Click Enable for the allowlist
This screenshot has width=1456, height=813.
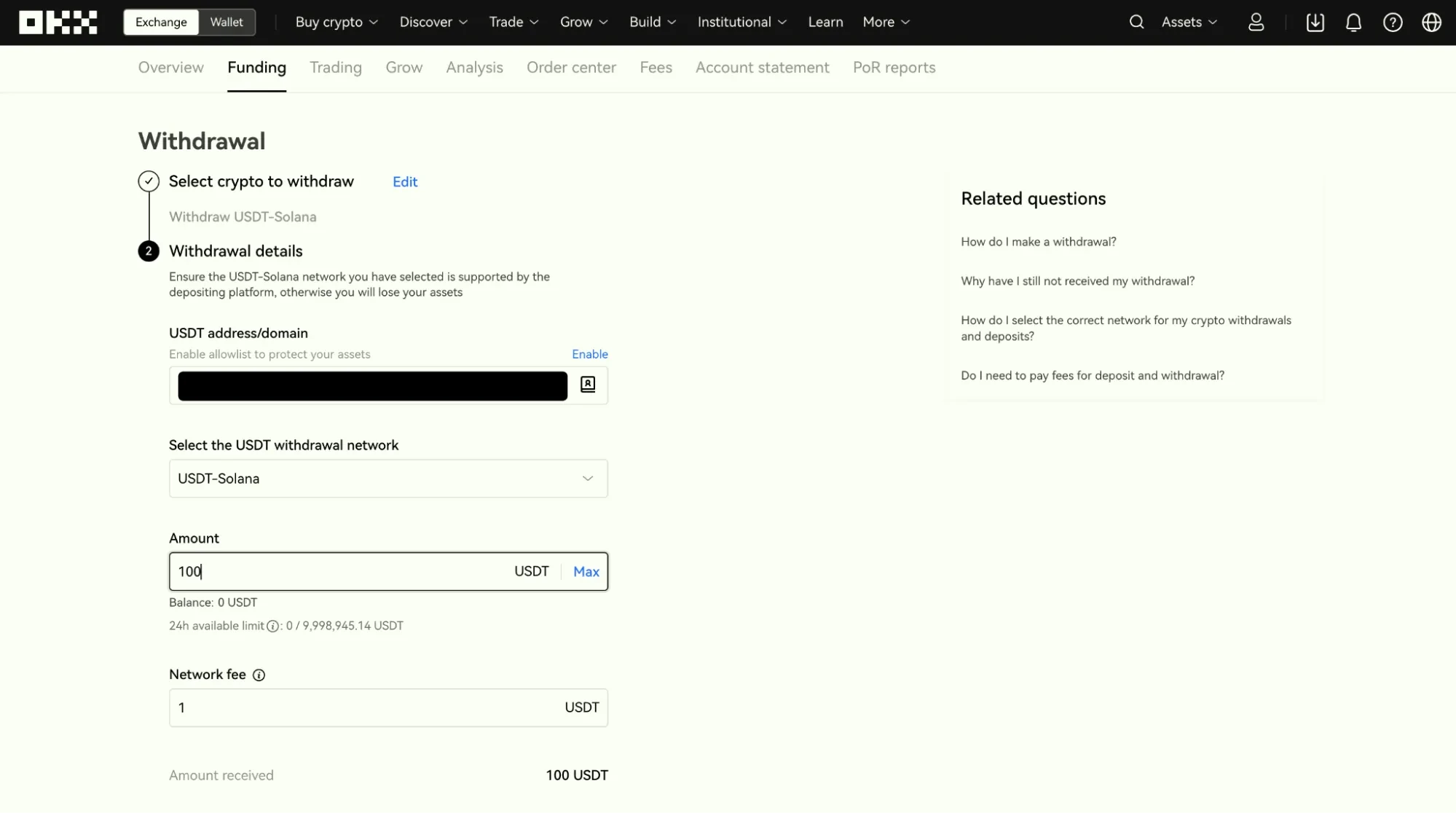pos(590,355)
